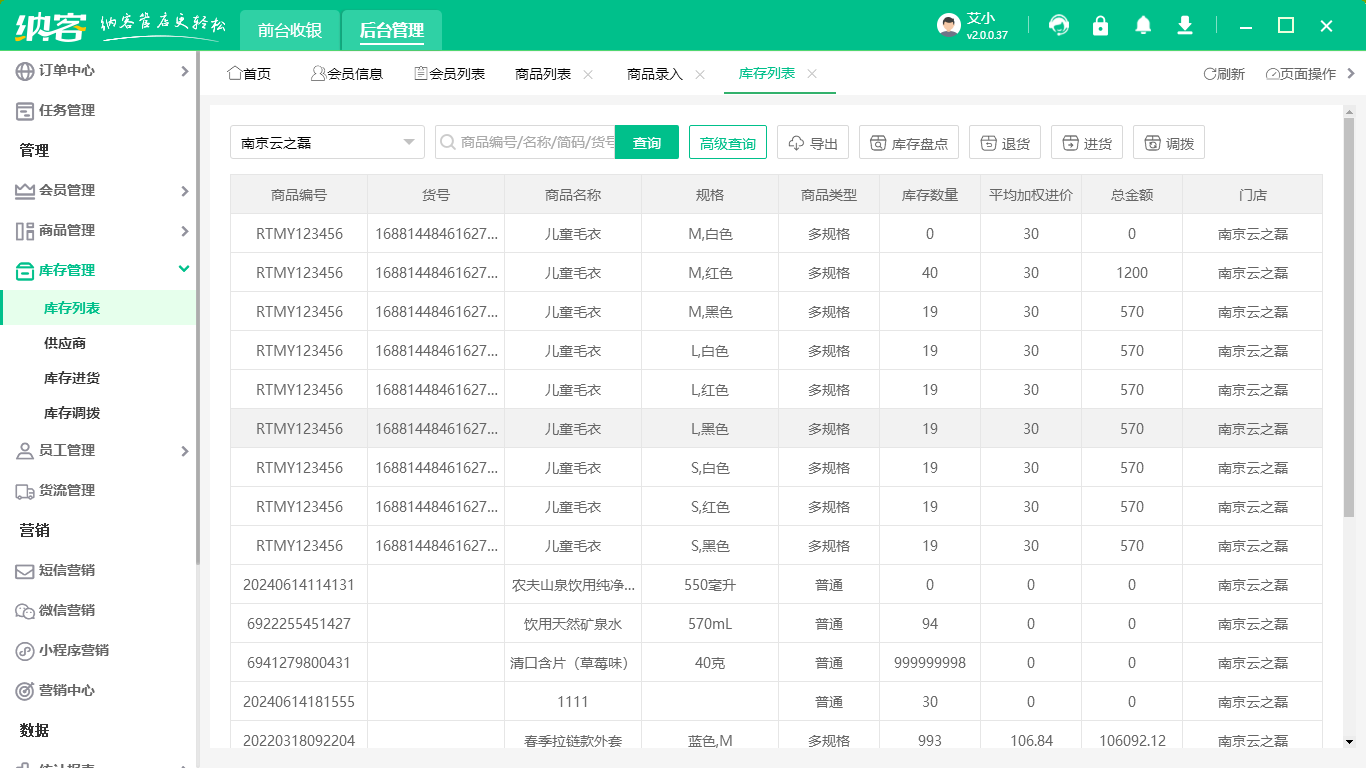Click the 清口含片（草莓味）cell
Viewport: 1366px width, 768px height.
click(572, 663)
